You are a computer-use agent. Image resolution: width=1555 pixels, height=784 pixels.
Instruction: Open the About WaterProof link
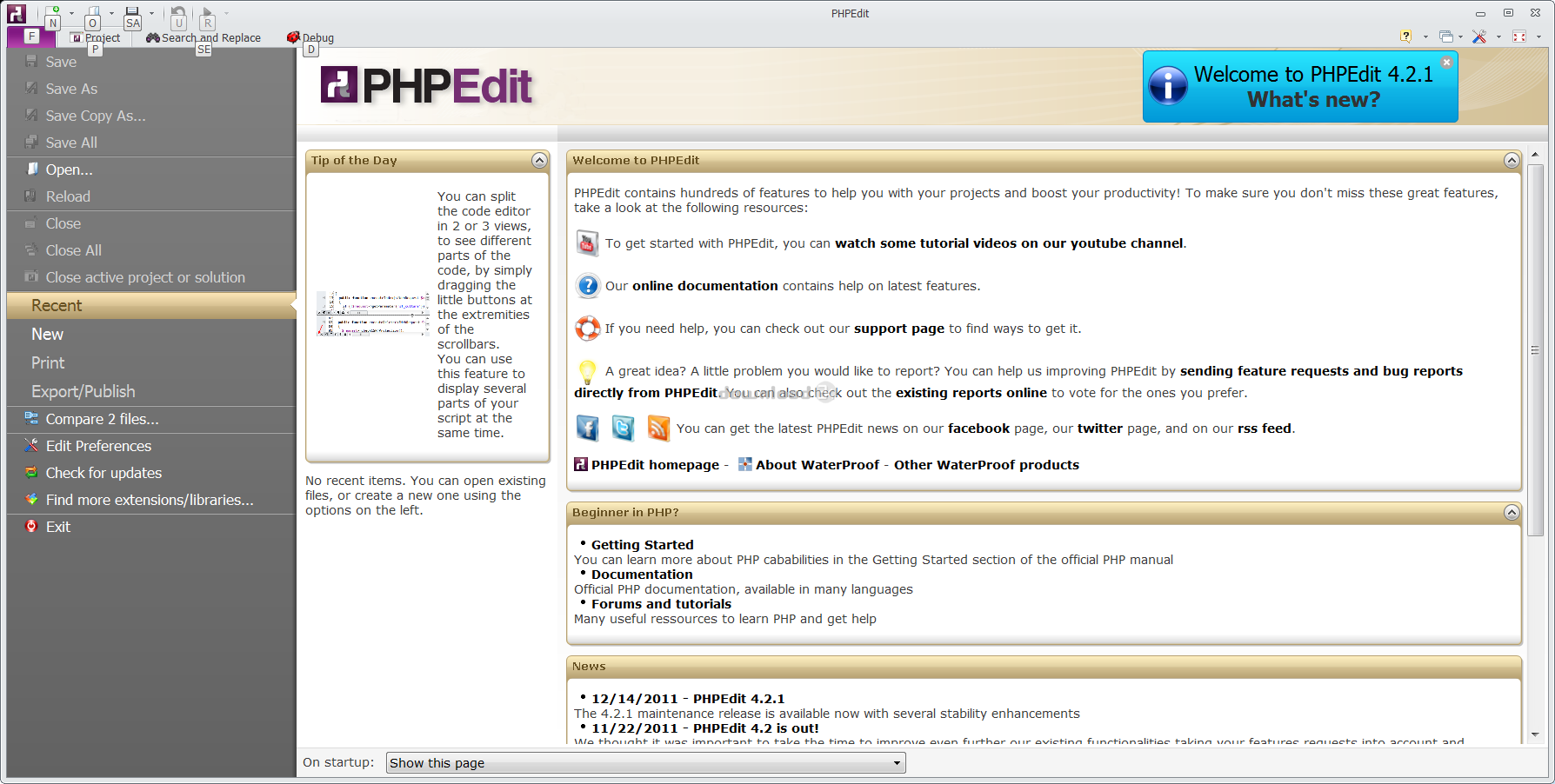818,465
